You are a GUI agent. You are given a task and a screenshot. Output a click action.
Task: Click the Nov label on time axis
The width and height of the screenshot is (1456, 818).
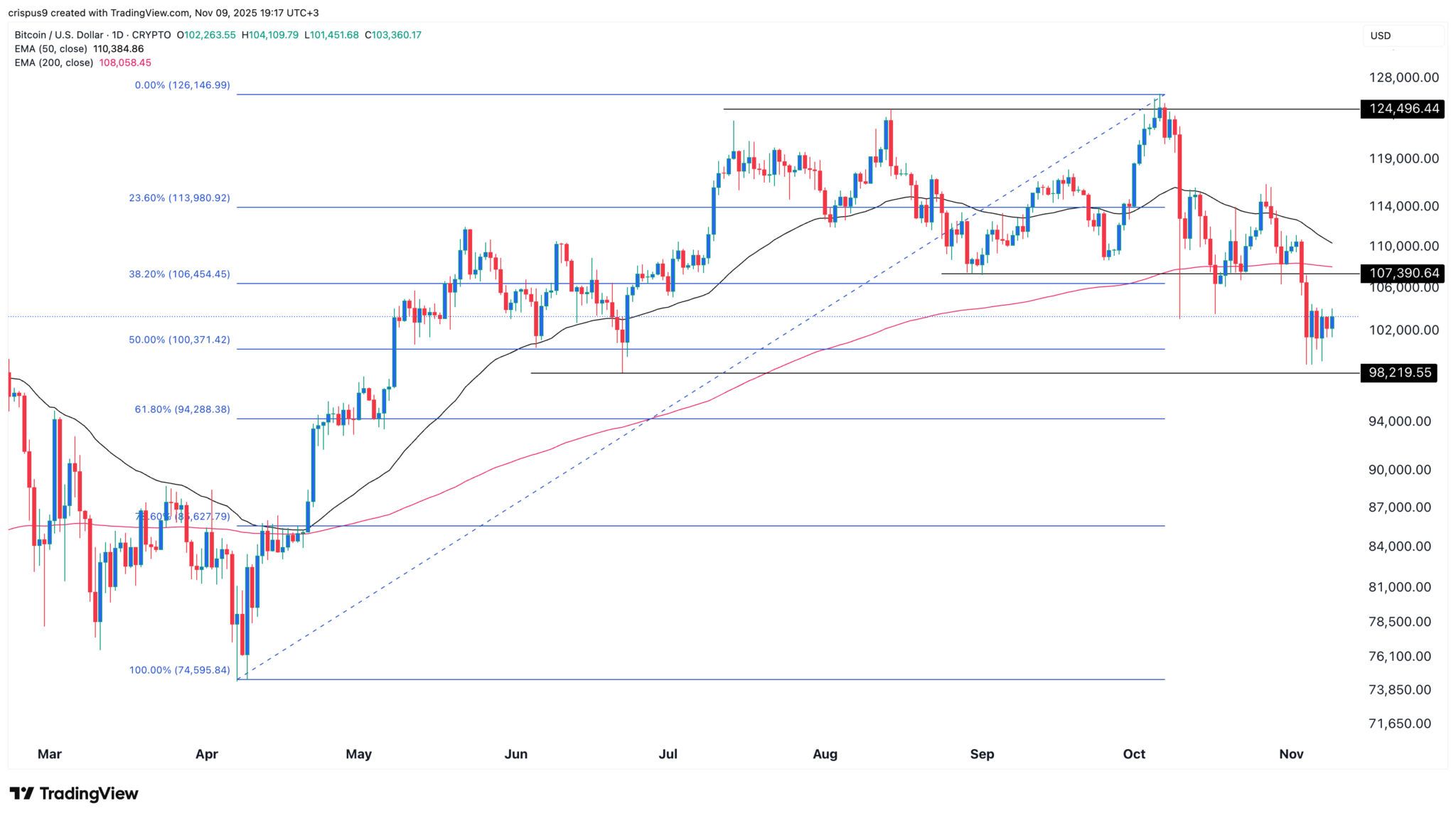click(1290, 753)
